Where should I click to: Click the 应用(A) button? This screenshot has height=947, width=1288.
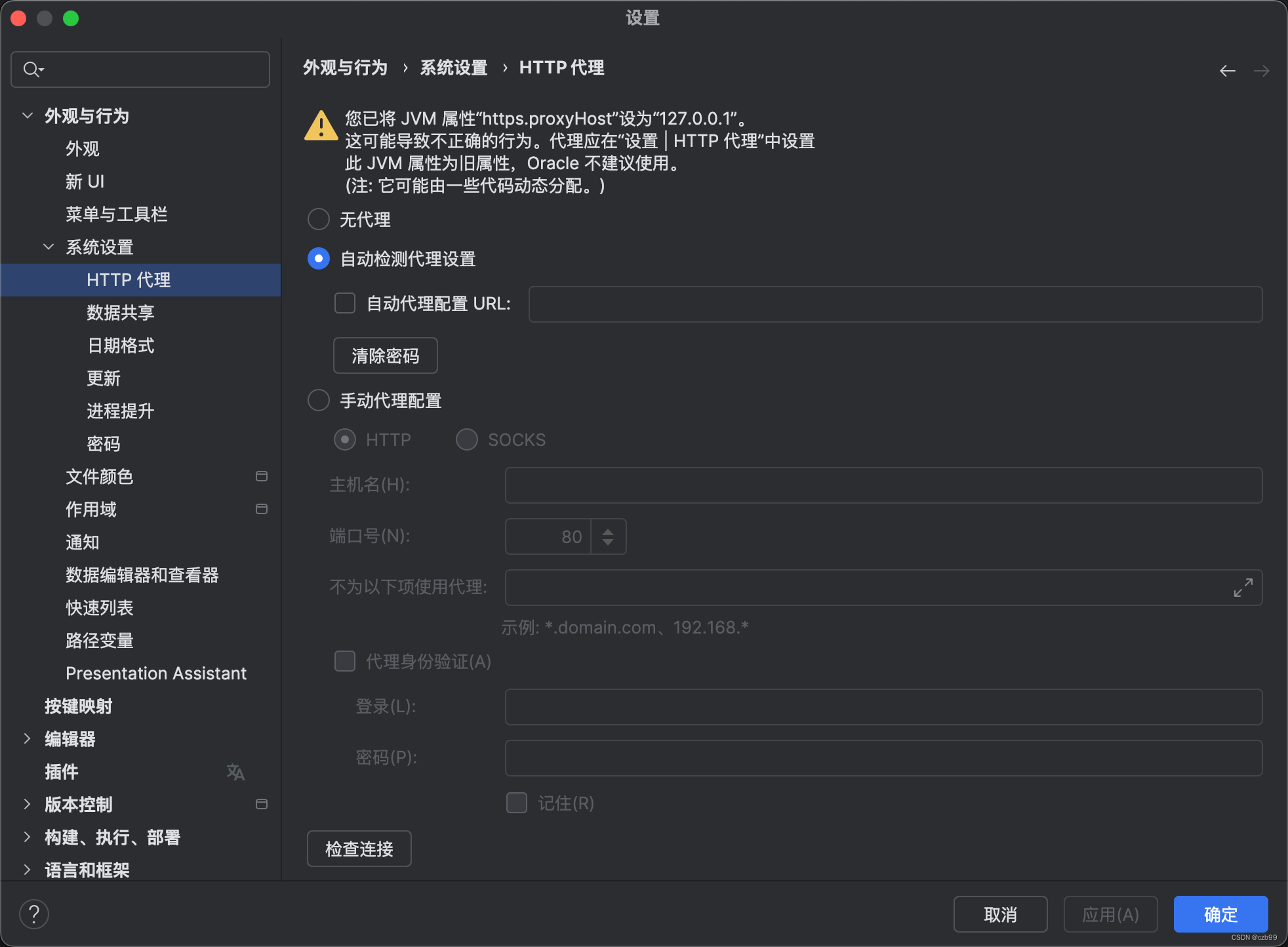(x=1110, y=914)
